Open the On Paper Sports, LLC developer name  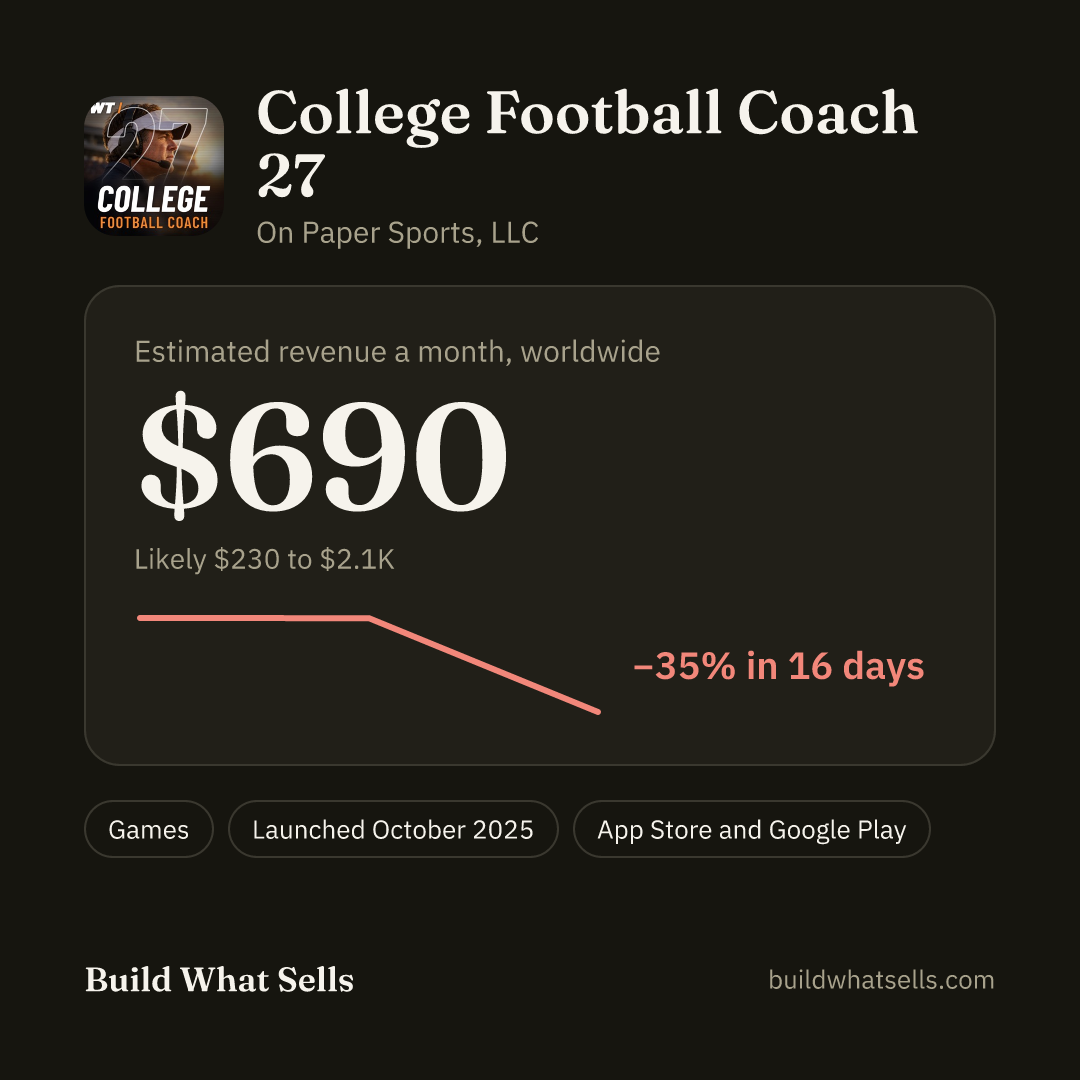point(397,233)
